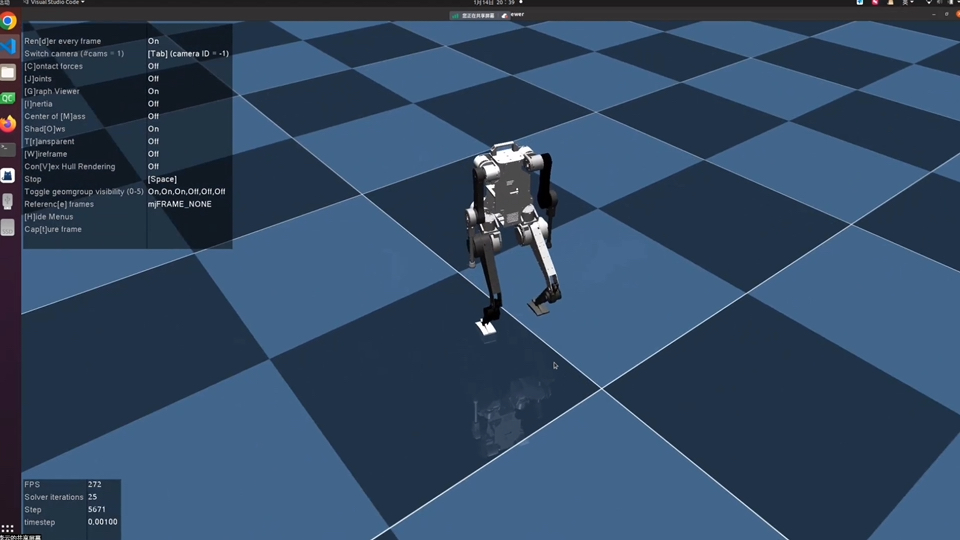Viewport: 960px width, 540px height.
Task: Click the 'Stop' menu label
Action: pos(33,179)
